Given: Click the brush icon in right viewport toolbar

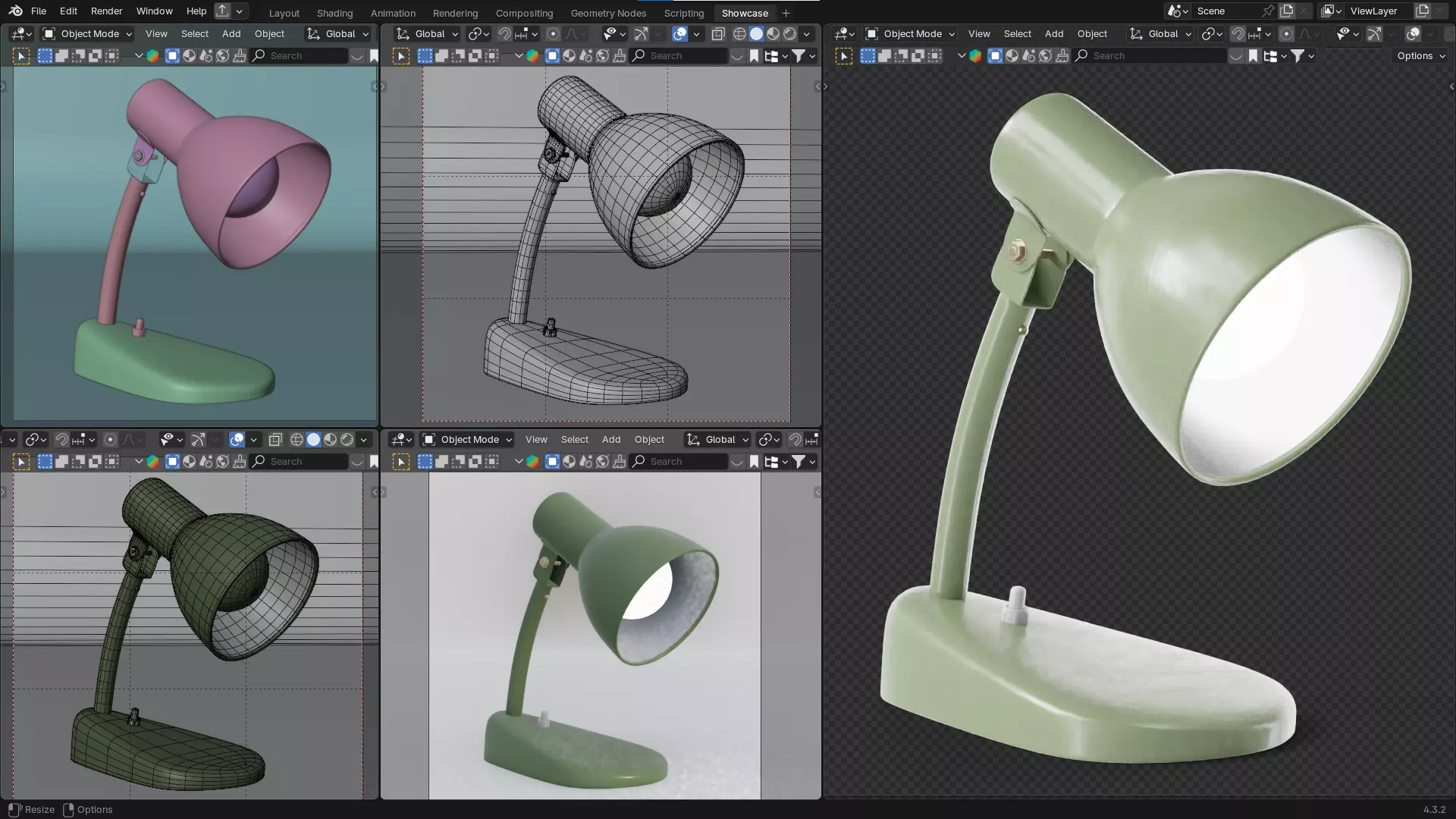Looking at the screenshot, I should point(1062,55).
